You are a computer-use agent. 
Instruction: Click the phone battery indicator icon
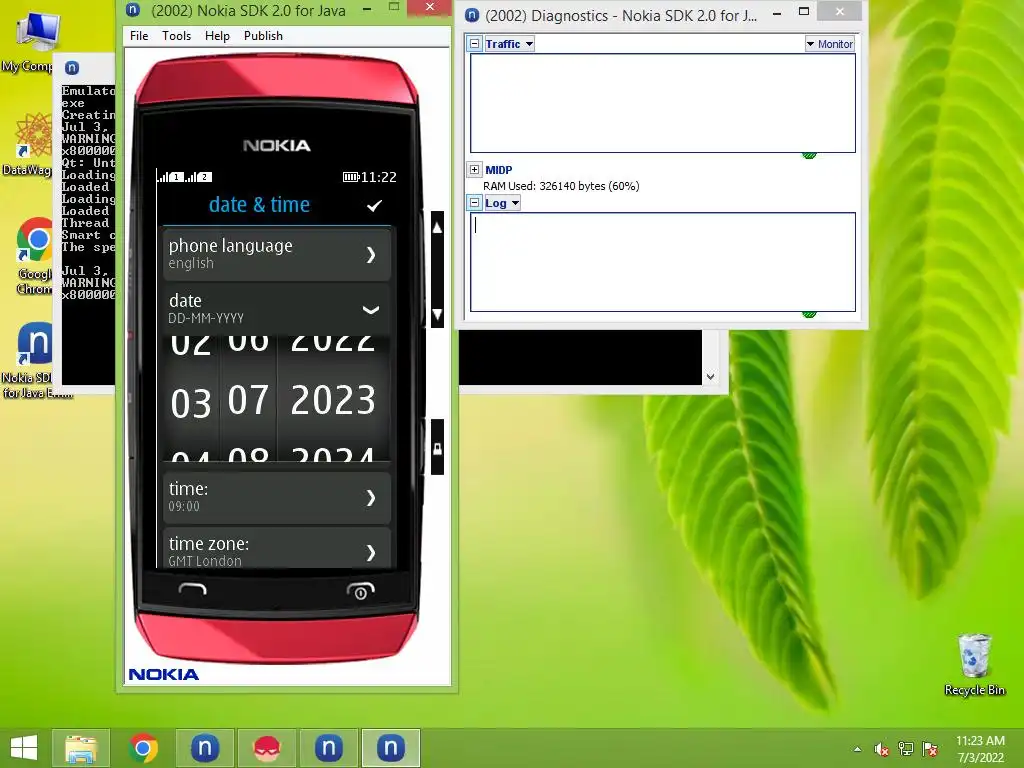tap(351, 177)
